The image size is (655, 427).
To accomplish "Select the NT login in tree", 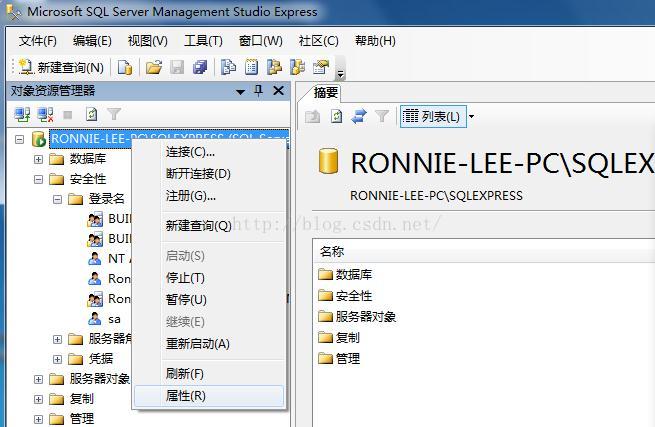I will [110, 259].
